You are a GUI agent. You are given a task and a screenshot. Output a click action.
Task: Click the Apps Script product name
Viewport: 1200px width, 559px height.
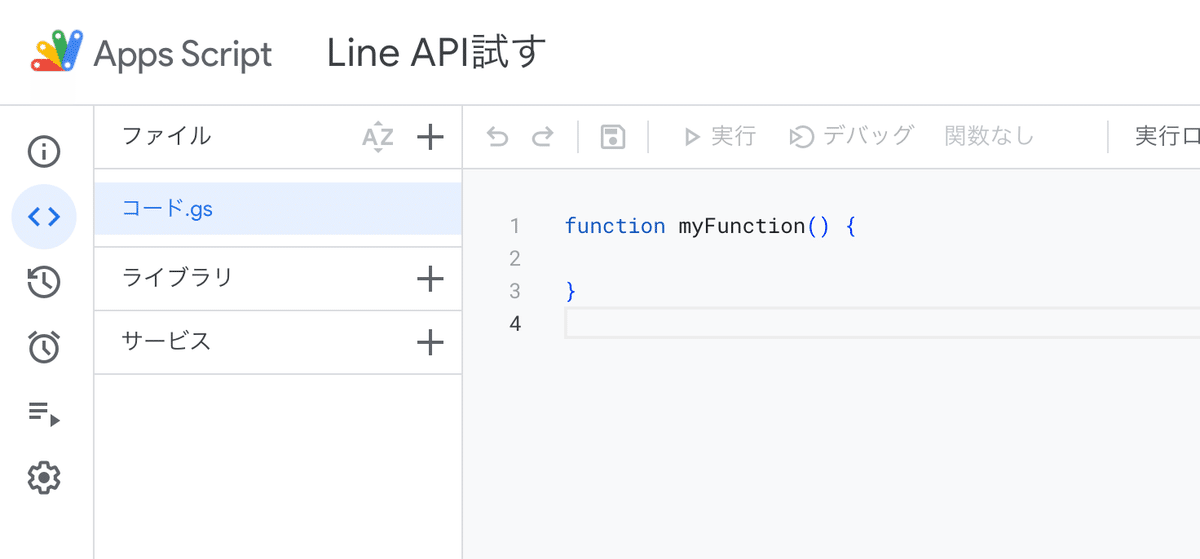coord(183,54)
